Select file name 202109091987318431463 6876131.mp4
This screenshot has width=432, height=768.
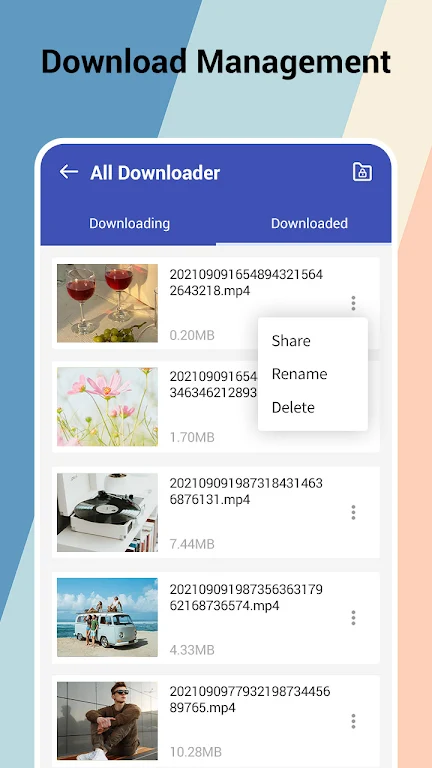pyautogui.click(x=246, y=492)
